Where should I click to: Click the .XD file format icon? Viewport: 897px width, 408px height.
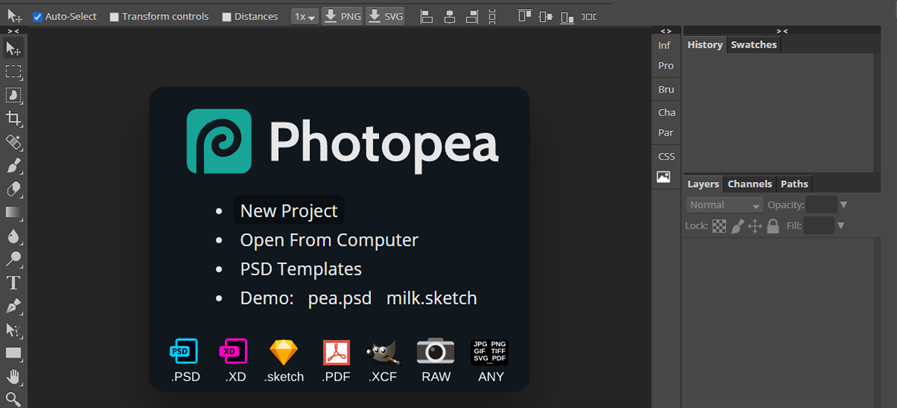point(233,351)
